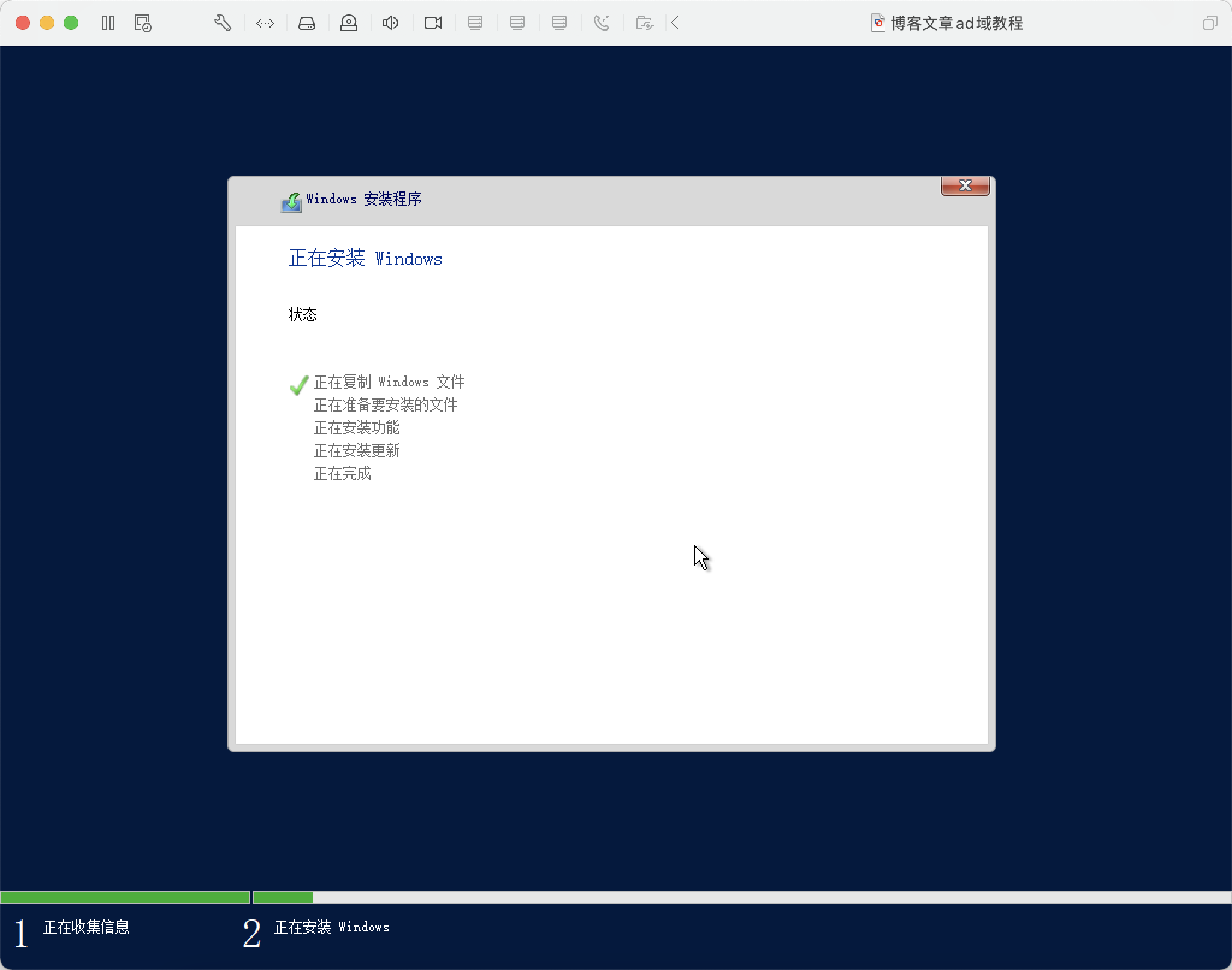Screen dimensions: 1232x970
Task: Click the first grayed-out USB device icon
Action: (475, 23)
